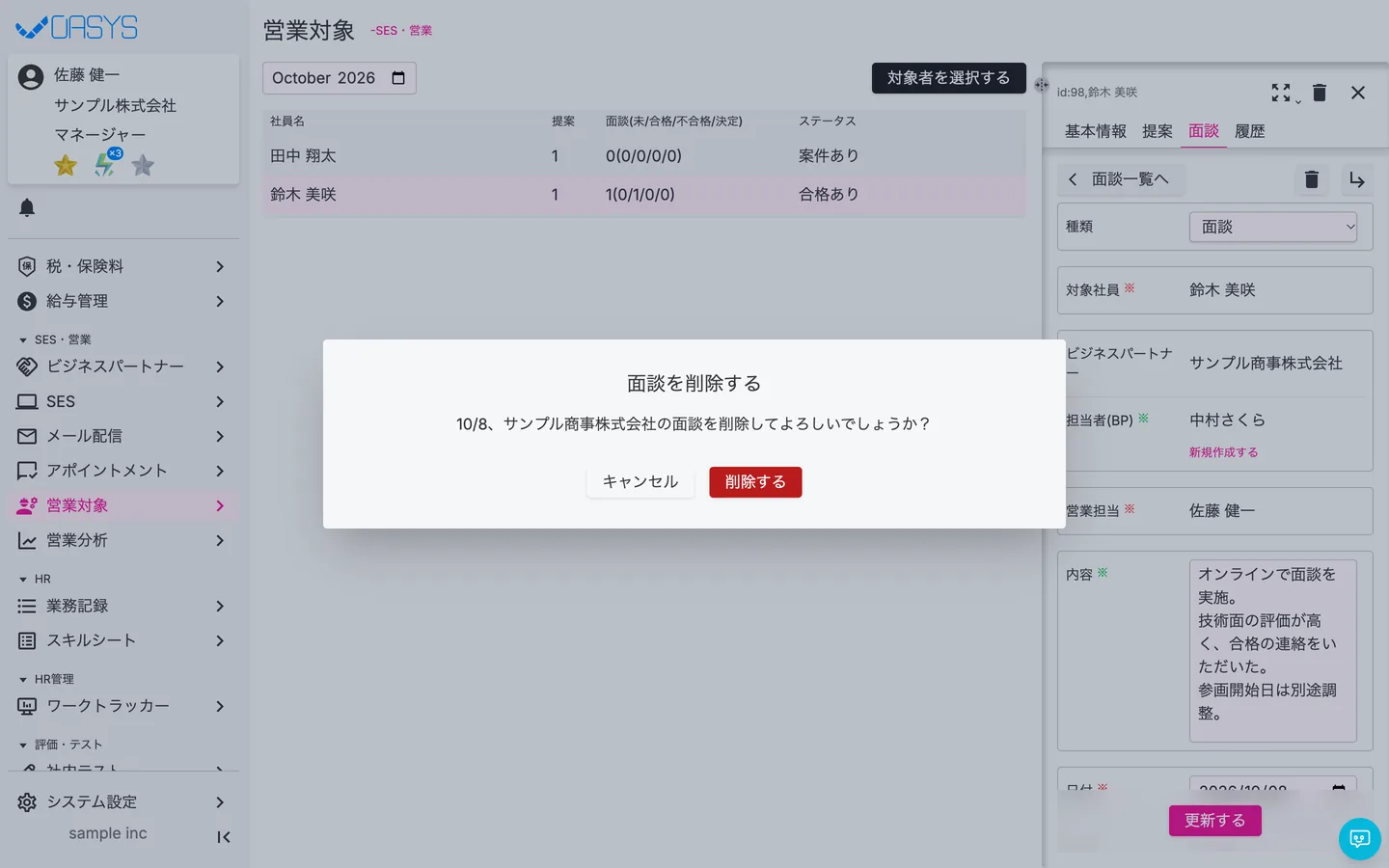Click the アポイントメント chat icon
Image resolution: width=1389 pixels, height=868 pixels.
click(27, 471)
